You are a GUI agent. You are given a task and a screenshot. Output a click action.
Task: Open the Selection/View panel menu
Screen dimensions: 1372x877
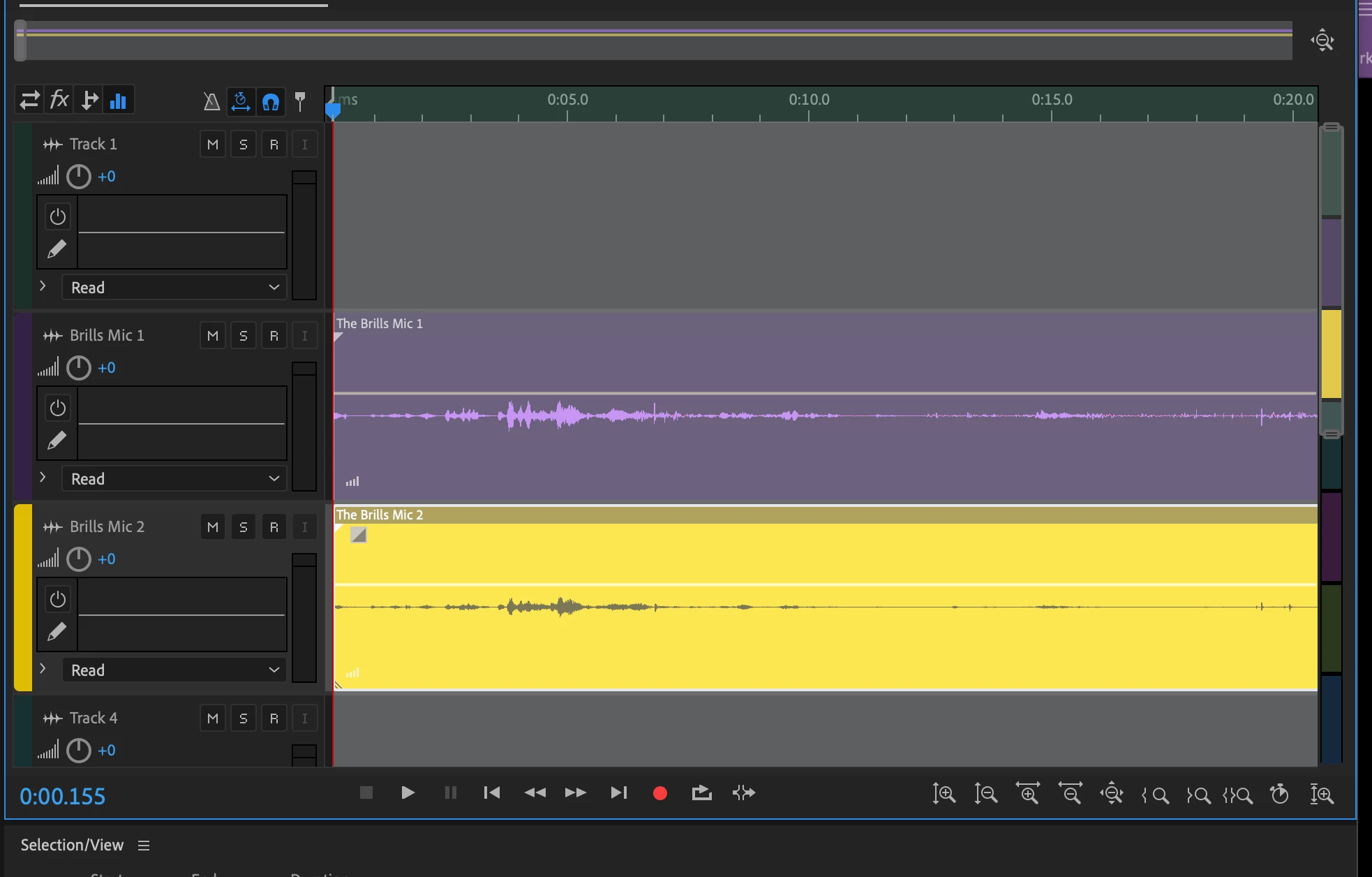(x=144, y=846)
